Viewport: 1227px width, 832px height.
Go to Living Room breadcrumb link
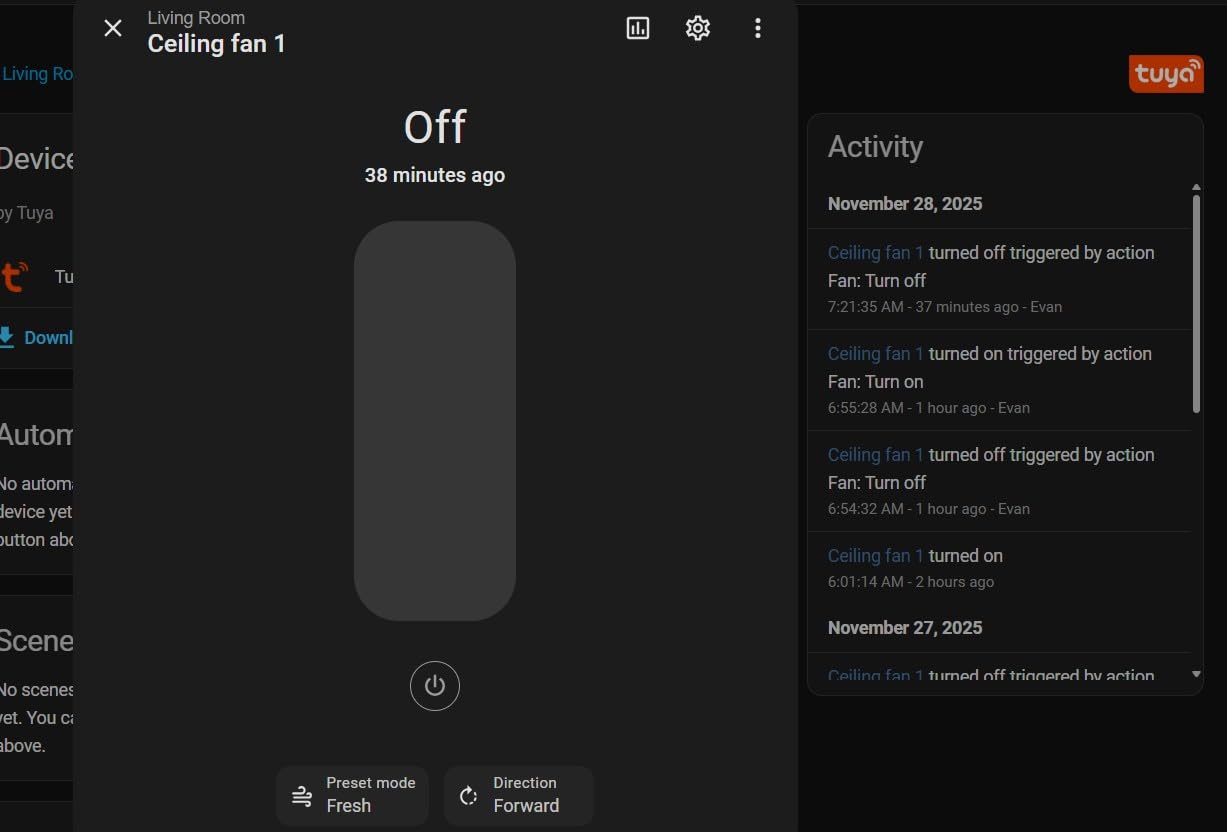(x=37, y=74)
